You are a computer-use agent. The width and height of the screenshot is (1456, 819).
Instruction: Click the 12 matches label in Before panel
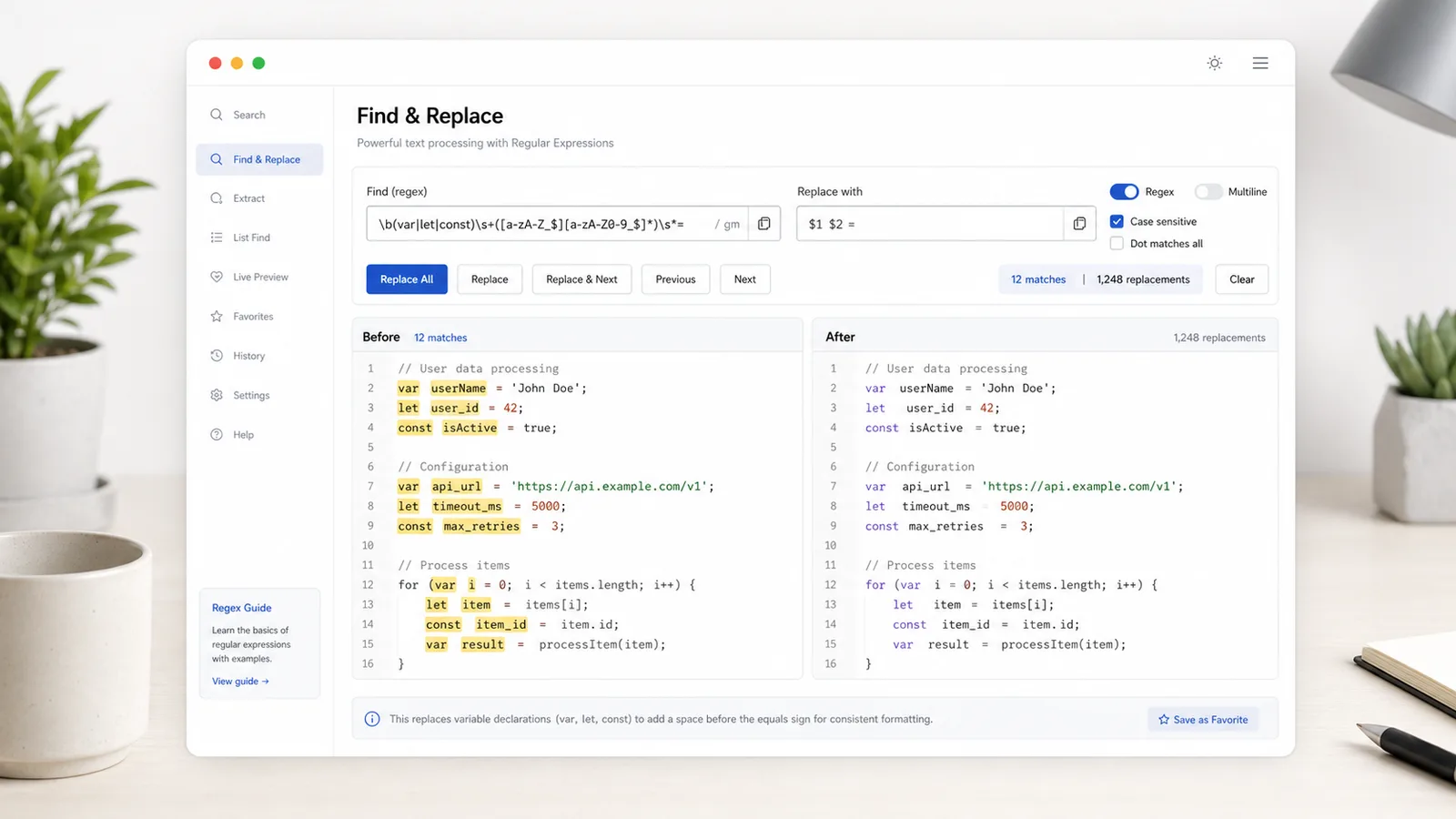440,338
